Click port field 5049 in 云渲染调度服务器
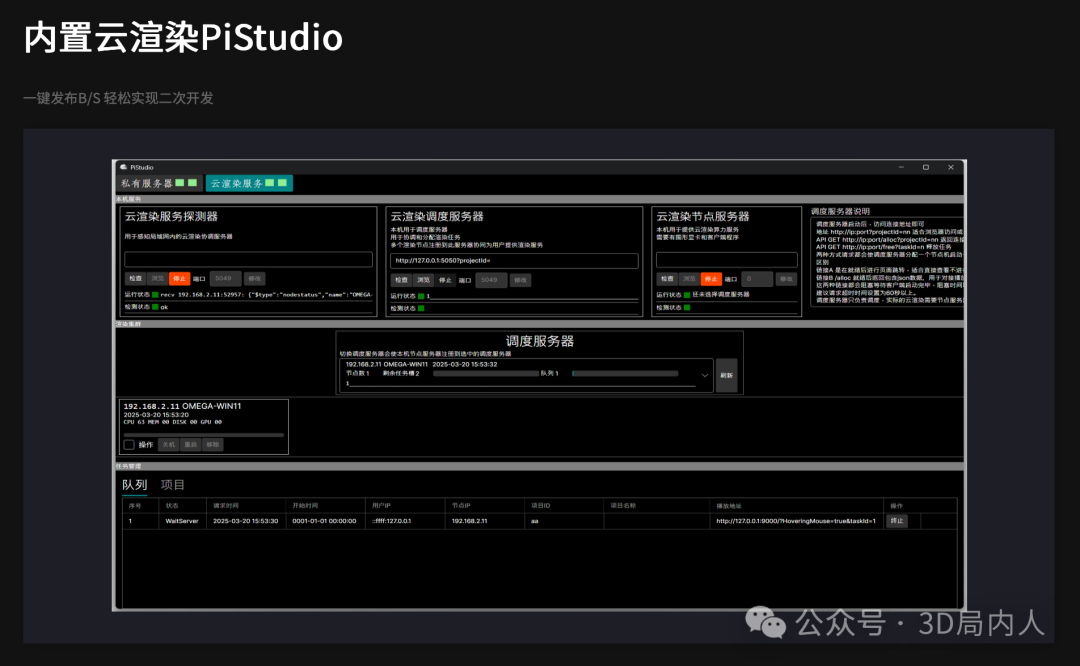 (491, 280)
